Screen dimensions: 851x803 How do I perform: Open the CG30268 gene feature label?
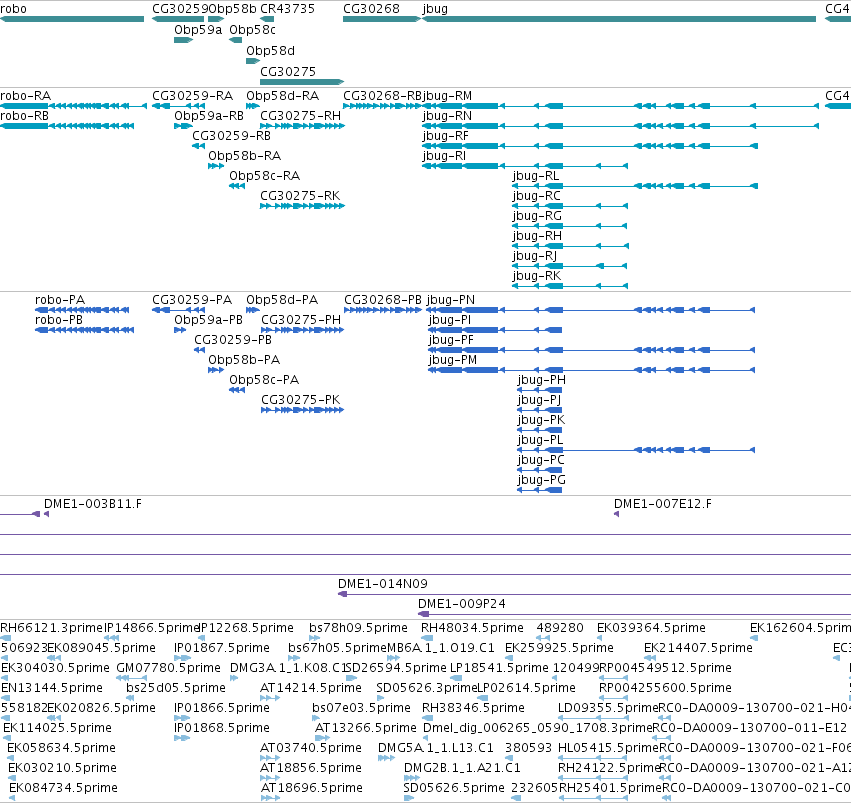coord(371,9)
